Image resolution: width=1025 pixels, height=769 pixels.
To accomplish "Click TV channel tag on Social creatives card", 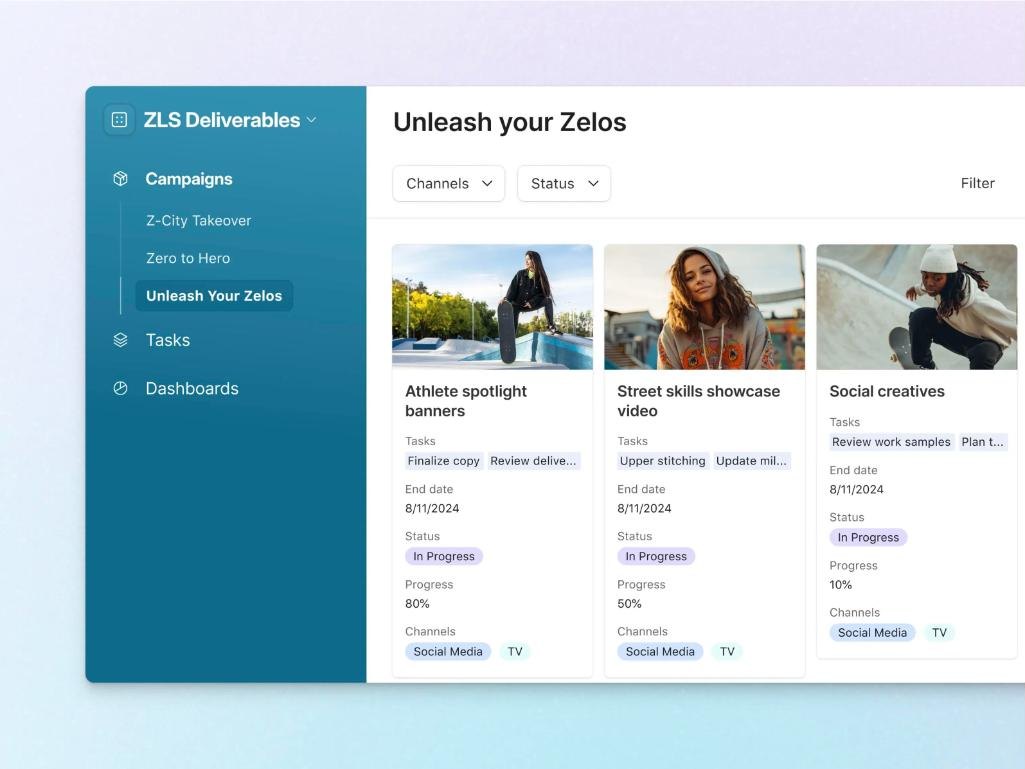I will coord(939,632).
